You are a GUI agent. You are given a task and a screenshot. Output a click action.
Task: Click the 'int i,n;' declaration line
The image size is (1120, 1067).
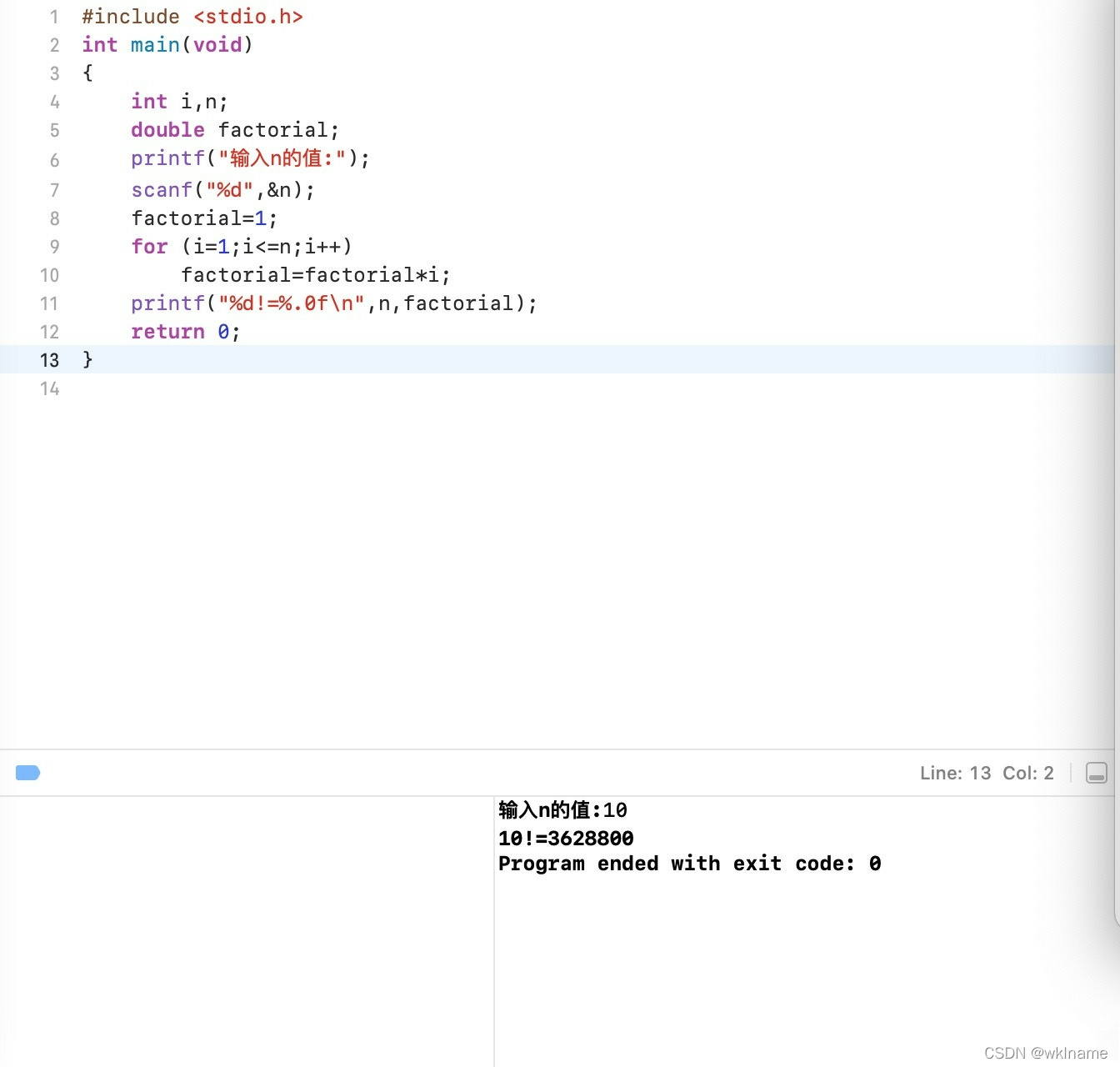click(179, 102)
